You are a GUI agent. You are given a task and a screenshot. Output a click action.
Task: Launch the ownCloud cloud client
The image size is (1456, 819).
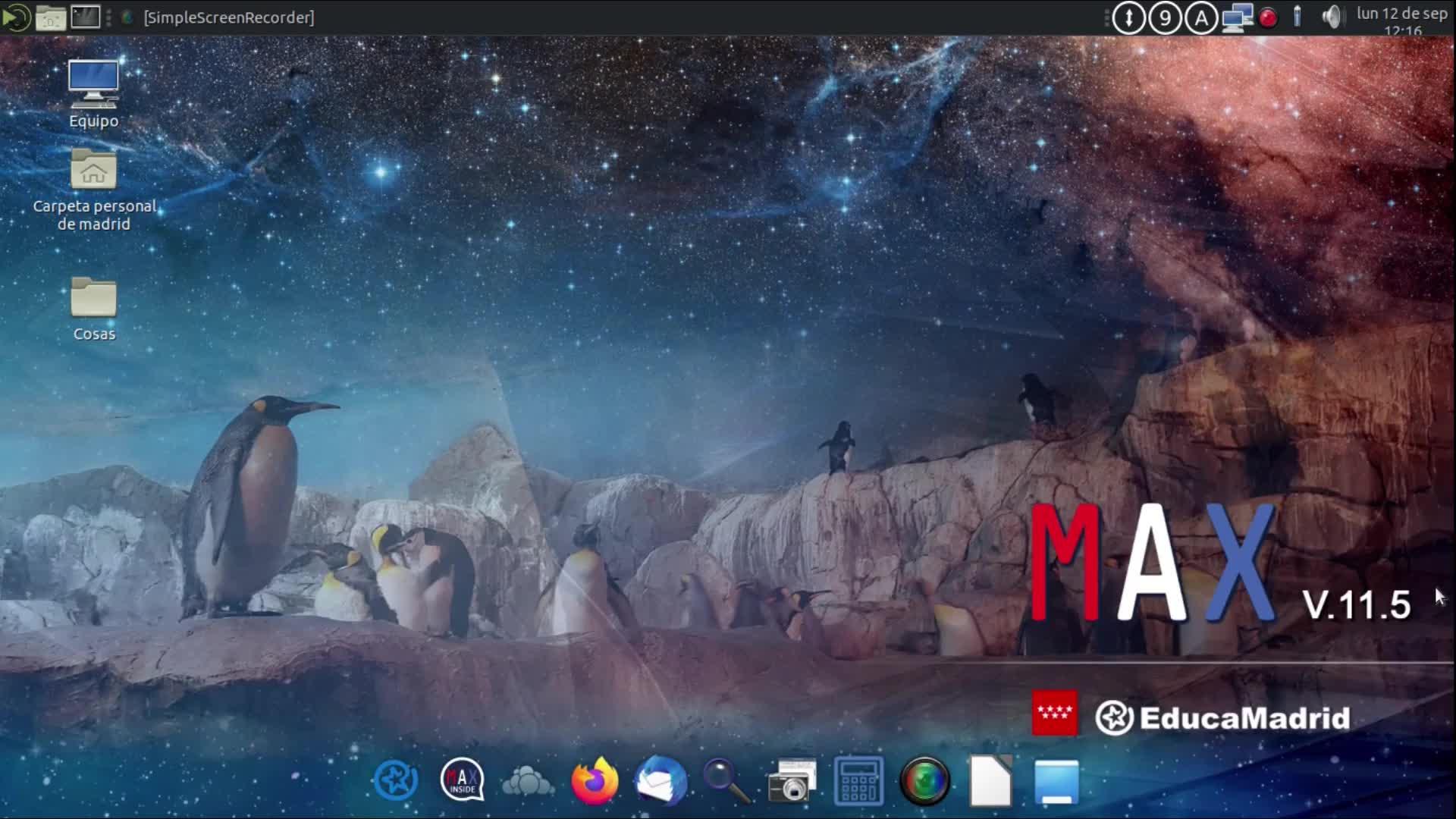click(x=528, y=781)
